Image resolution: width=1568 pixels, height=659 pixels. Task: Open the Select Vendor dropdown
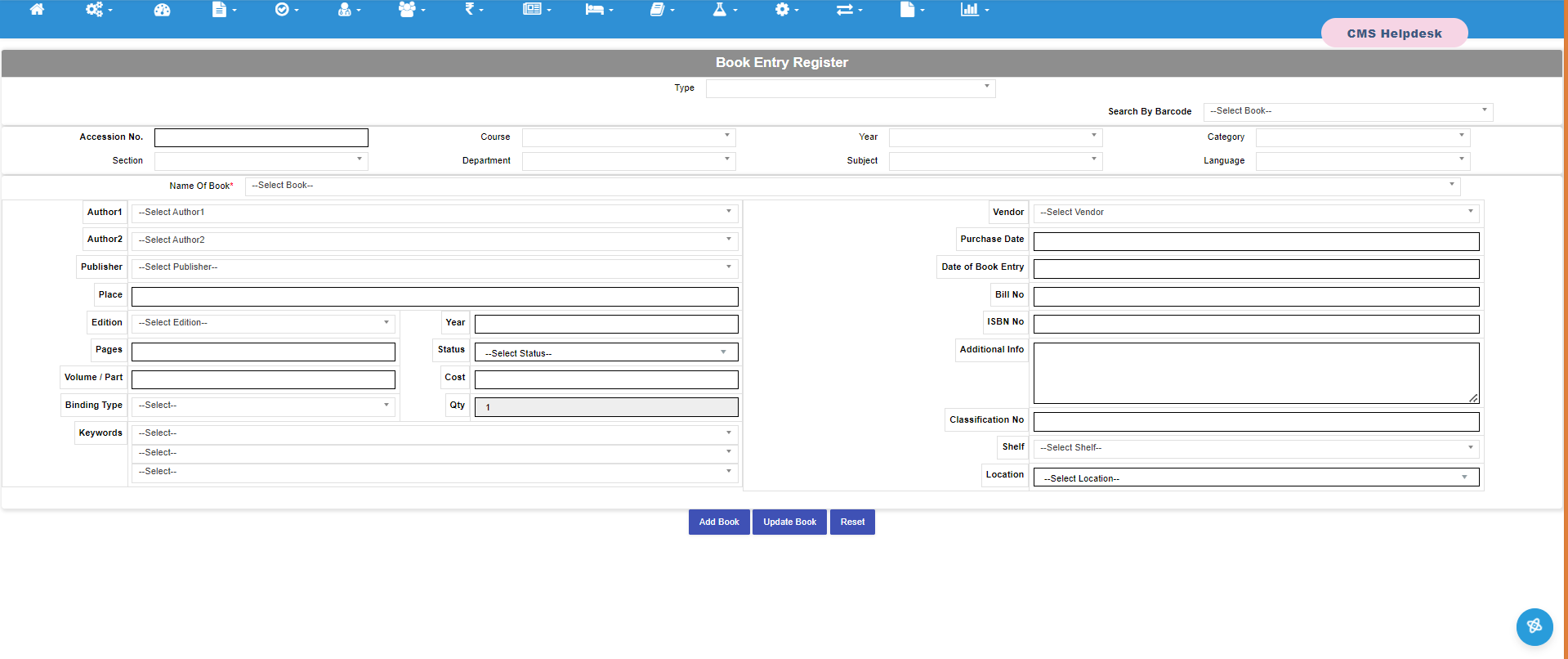pyautogui.click(x=1256, y=213)
